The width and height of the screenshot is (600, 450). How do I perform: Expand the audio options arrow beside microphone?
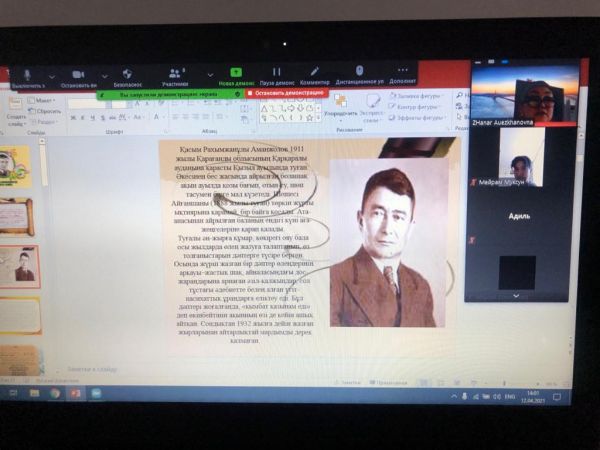[x=53, y=74]
